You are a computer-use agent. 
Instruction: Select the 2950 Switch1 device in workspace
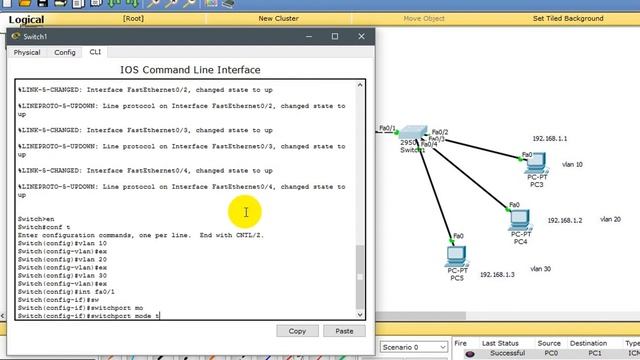(413, 133)
